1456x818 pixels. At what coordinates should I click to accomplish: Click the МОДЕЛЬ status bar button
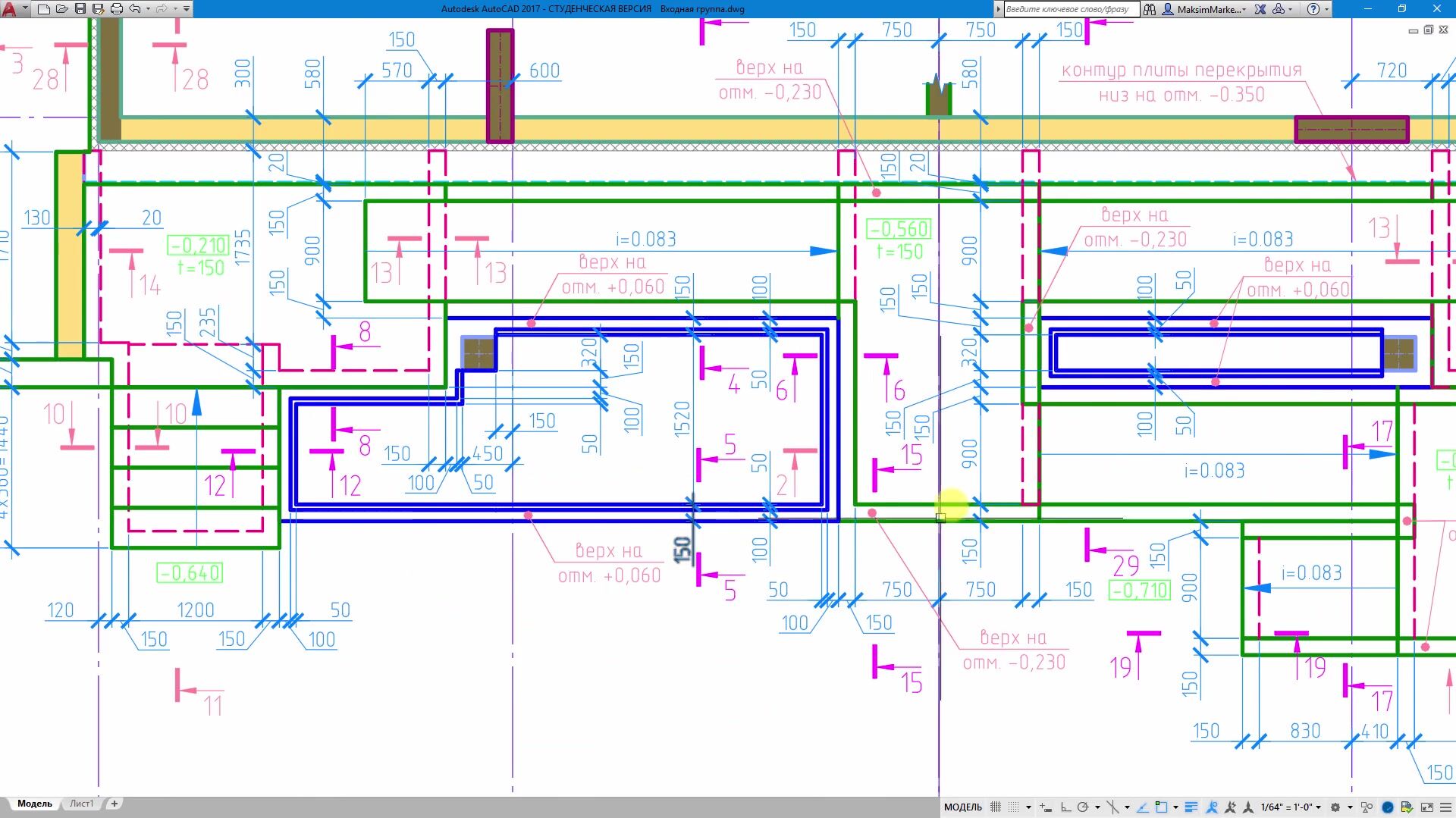[963, 807]
